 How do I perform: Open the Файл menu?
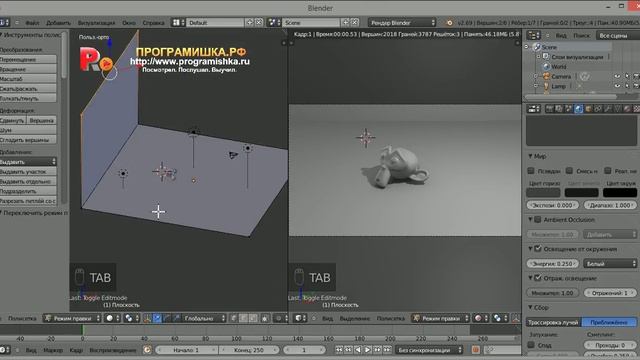(x=32, y=23)
